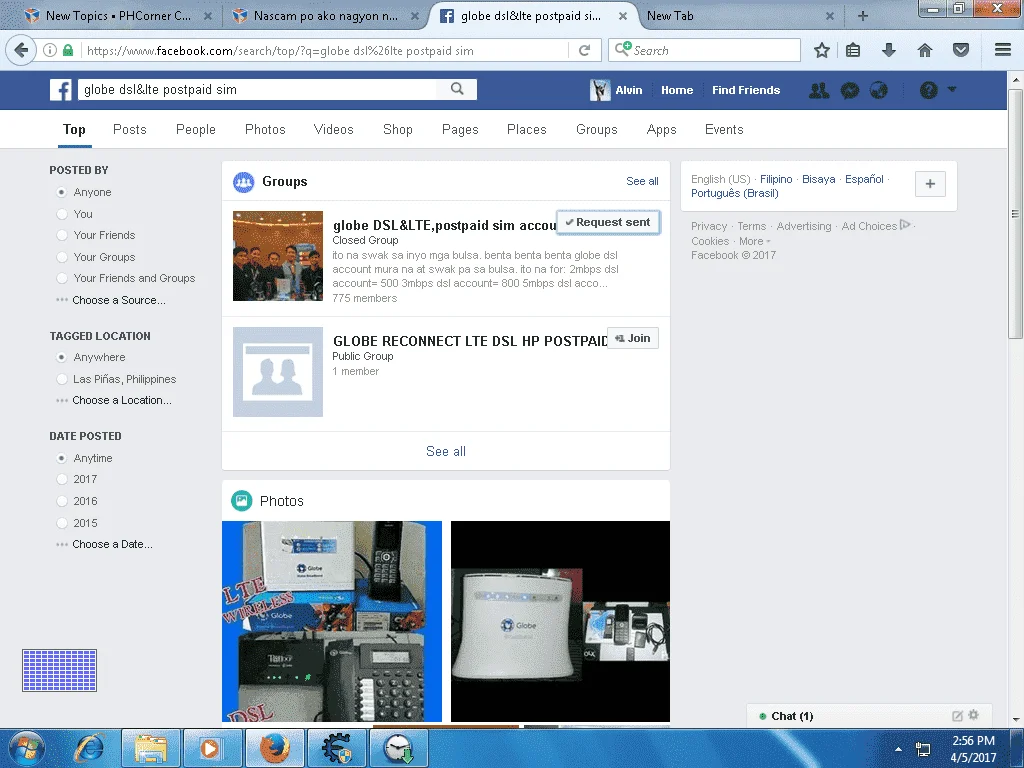Open the account dropdown arrow in header
Image resolution: width=1024 pixels, height=768 pixels.
pyautogui.click(x=952, y=89)
